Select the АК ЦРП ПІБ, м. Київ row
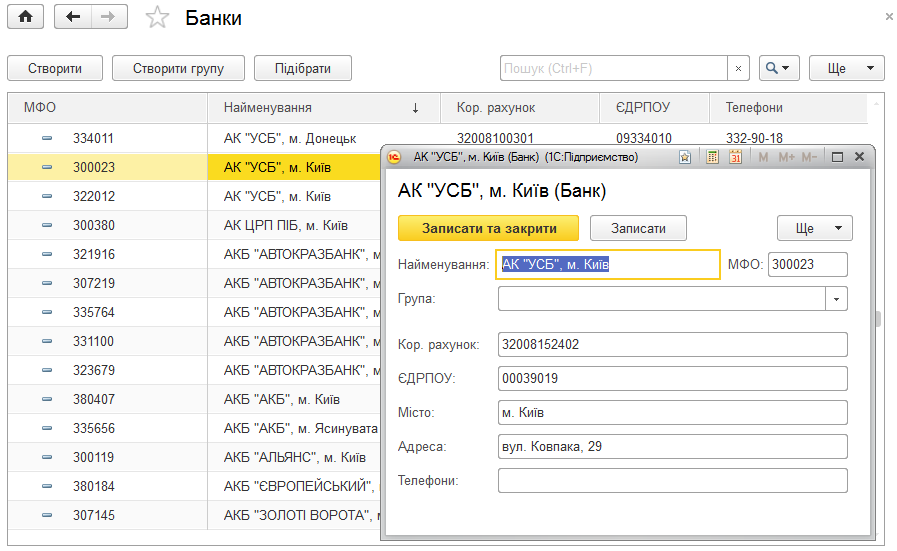This screenshot has width=897, height=551. [x=195, y=225]
